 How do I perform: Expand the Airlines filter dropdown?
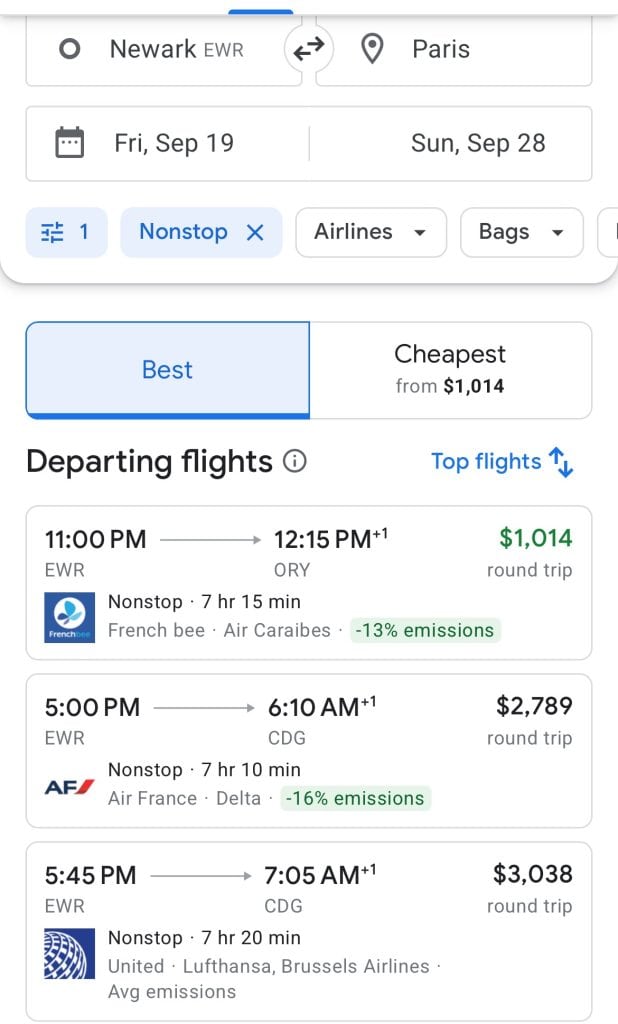click(370, 232)
